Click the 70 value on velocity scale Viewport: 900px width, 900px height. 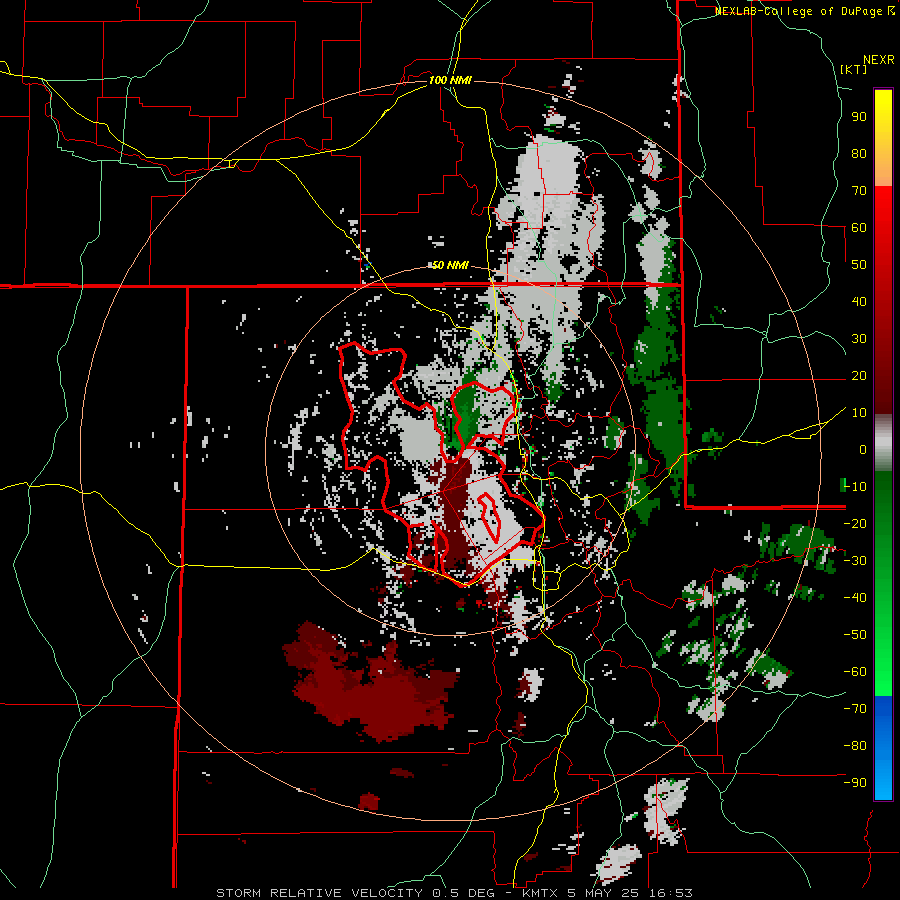pos(859,191)
